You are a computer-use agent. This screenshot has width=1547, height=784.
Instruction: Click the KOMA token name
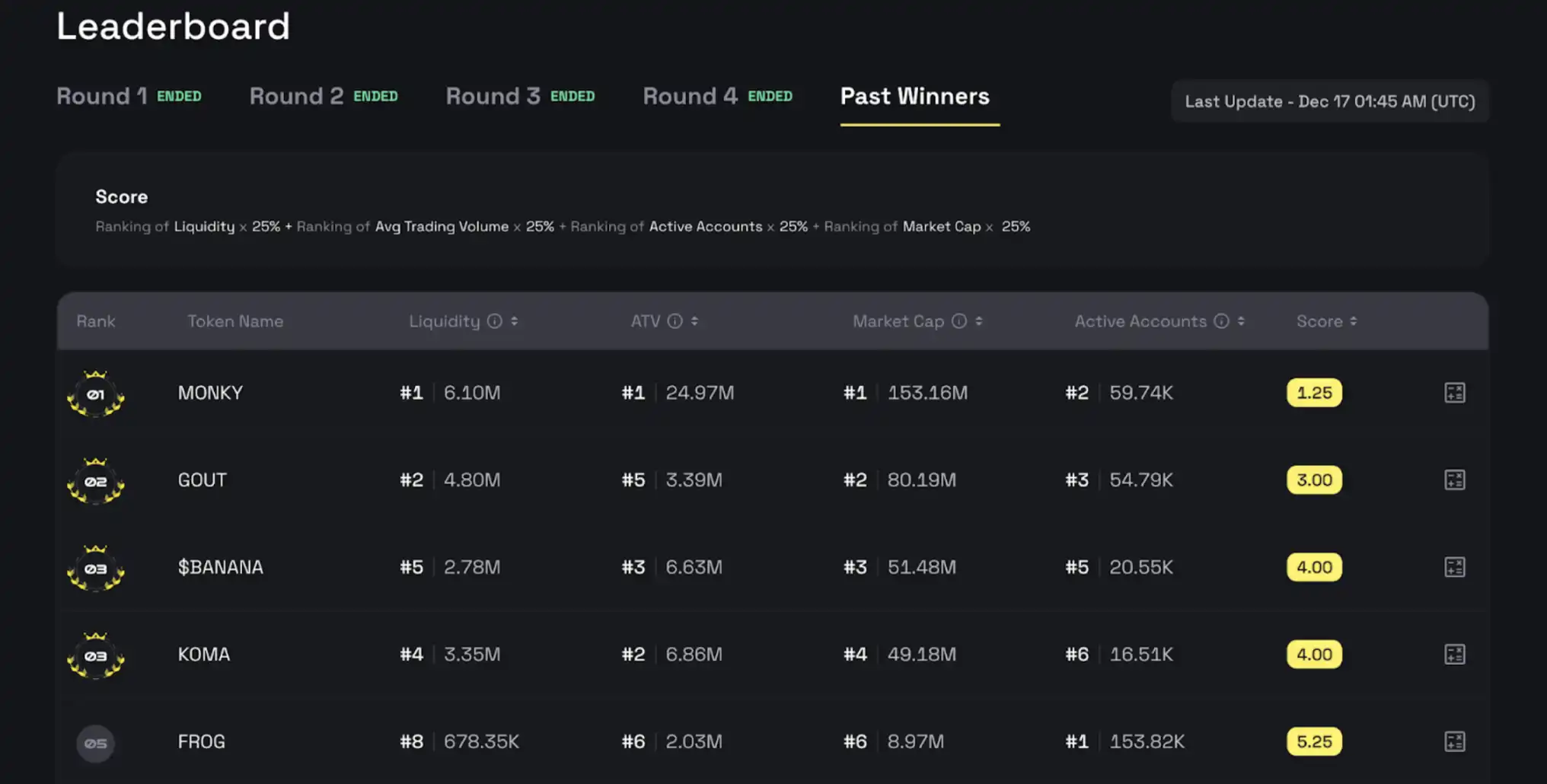click(x=203, y=655)
